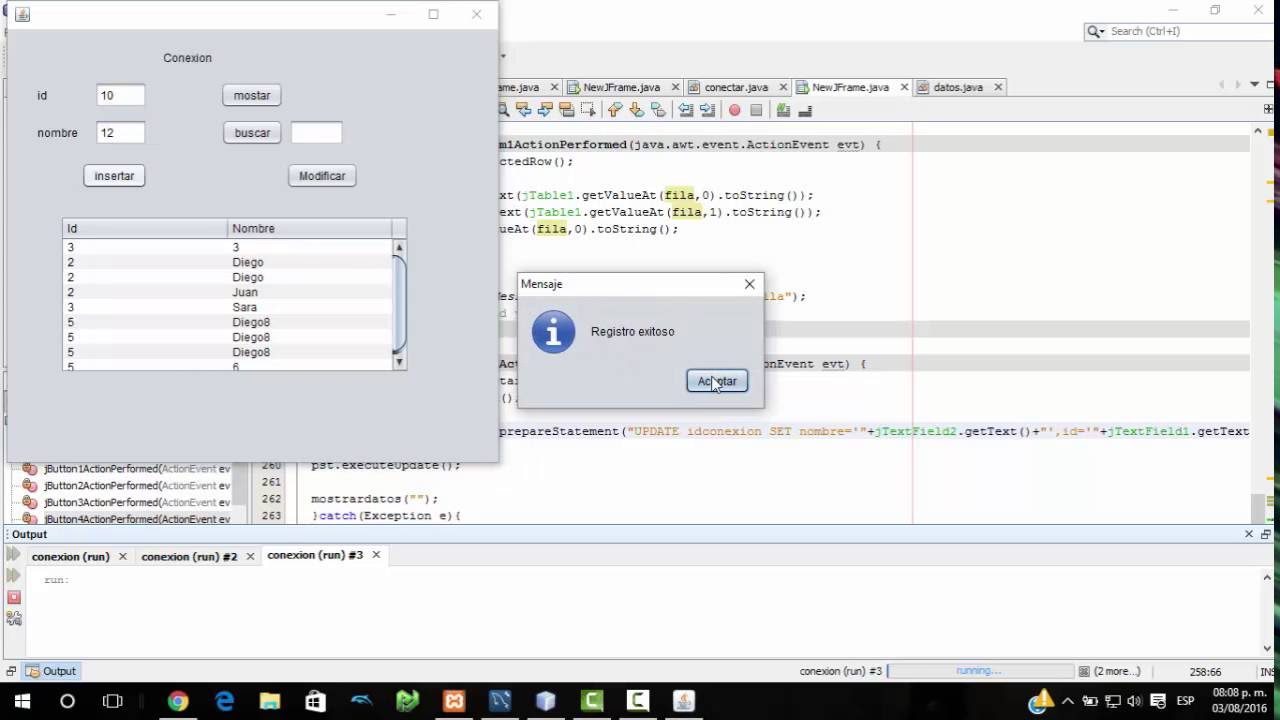Click the red Stop icon in Output
The height and width of the screenshot is (720, 1280).
pyautogui.click(x=13, y=597)
